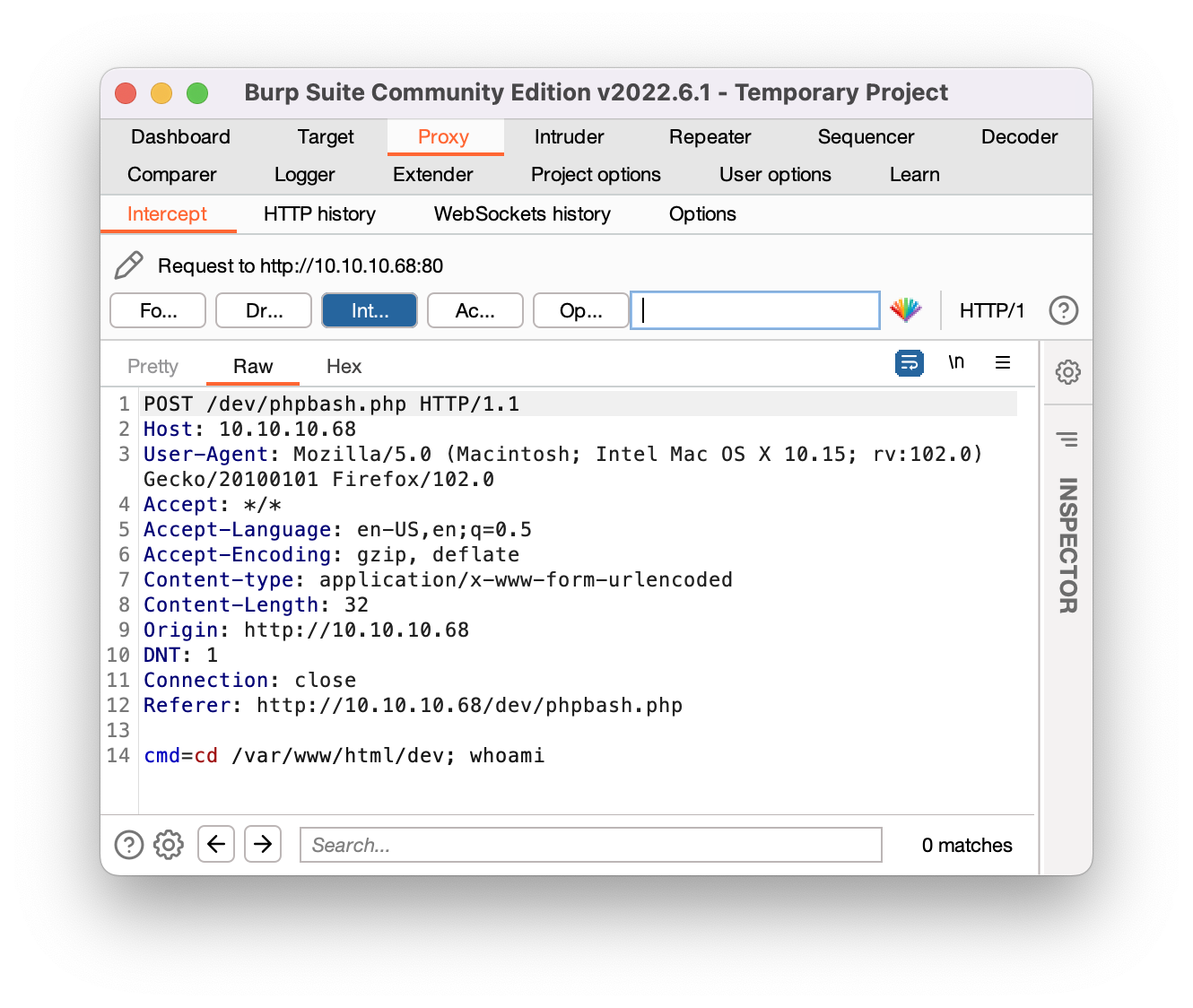The width and height of the screenshot is (1193, 1008).
Task: Go to previous search match arrow
Action: coord(216,844)
